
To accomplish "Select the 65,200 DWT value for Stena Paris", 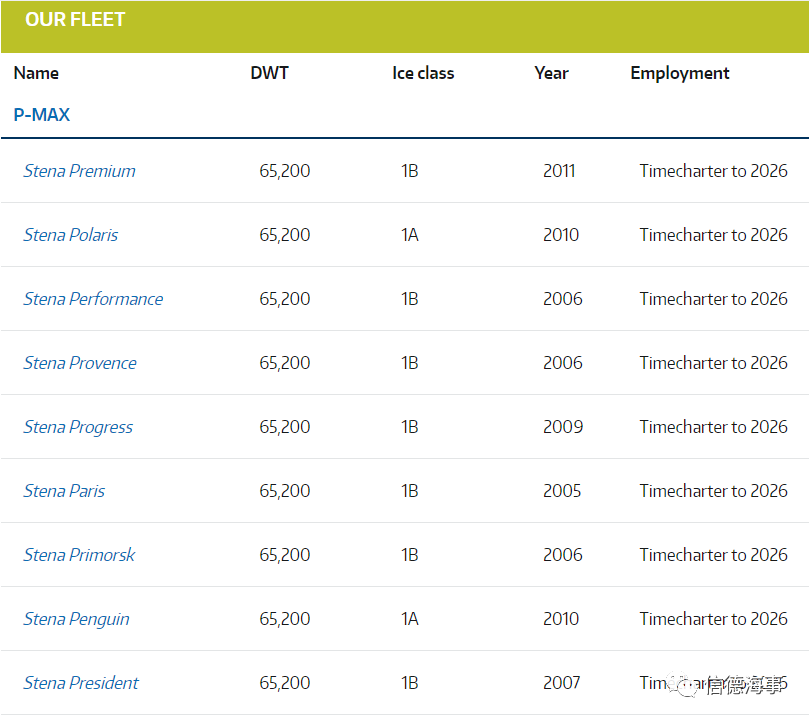I will (x=285, y=491).
